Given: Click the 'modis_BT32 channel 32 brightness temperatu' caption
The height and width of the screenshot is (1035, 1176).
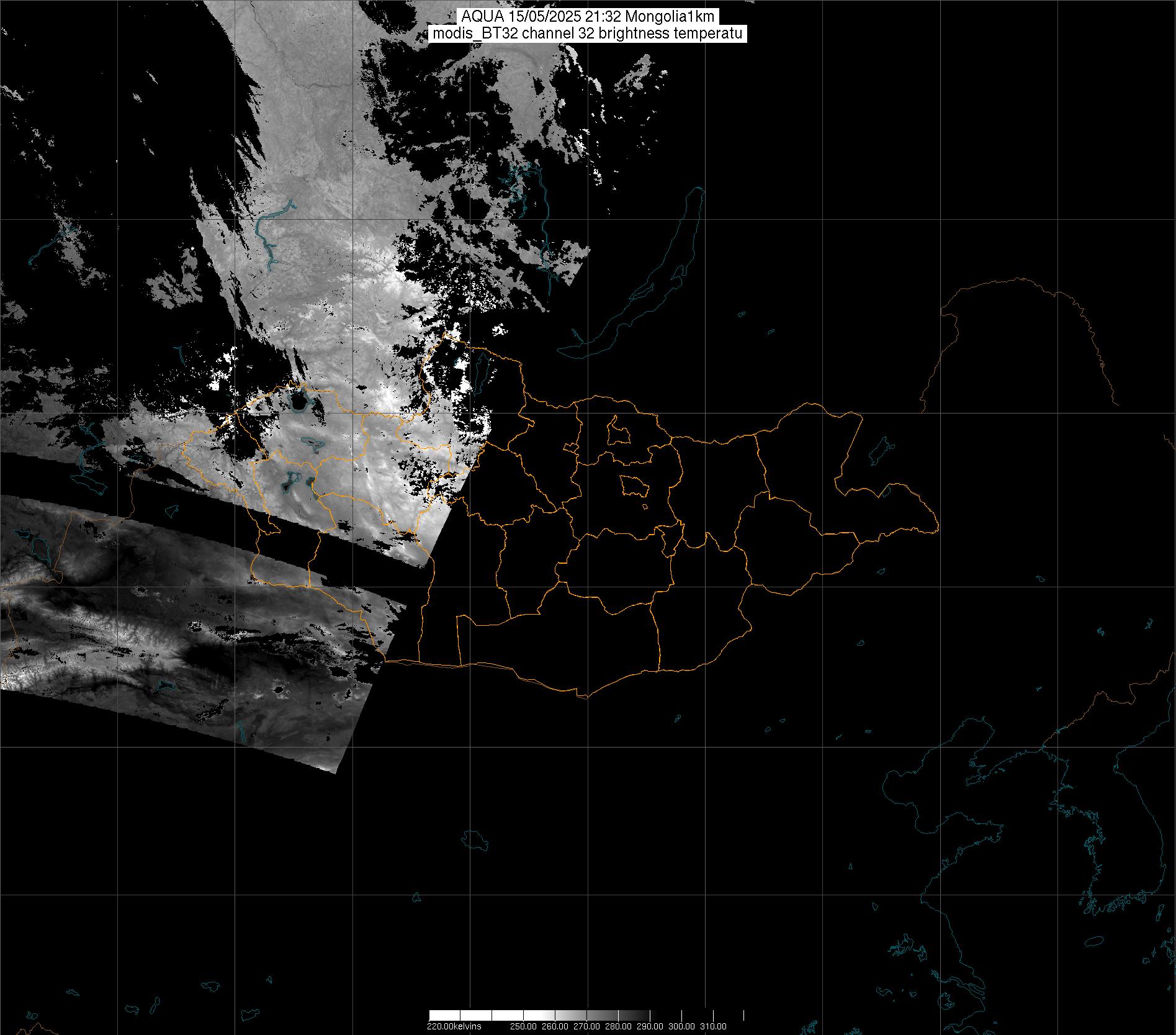Looking at the screenshot, I should (x=588, y=34).
